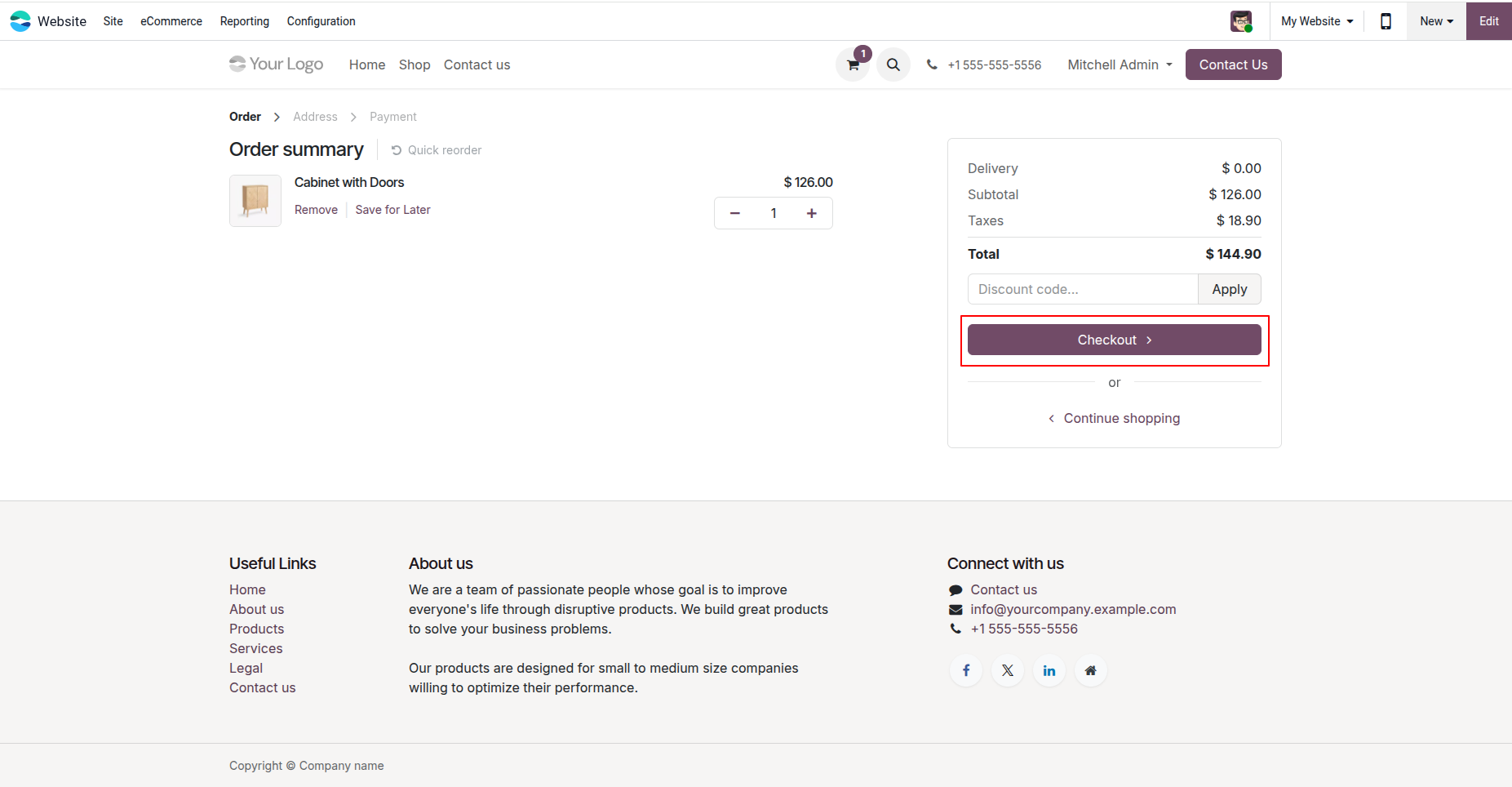Click the Order breadcrumb step
The height and width of the screenshot is (787, 1512).
(x=245, y=117)
